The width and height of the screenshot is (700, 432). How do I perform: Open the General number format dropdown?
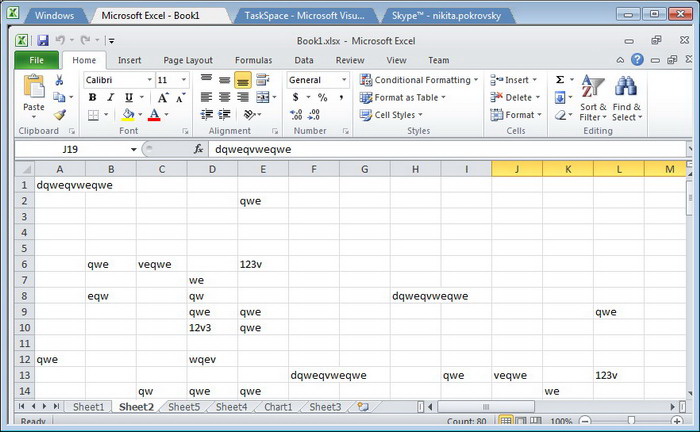click(x=344, y=80)
